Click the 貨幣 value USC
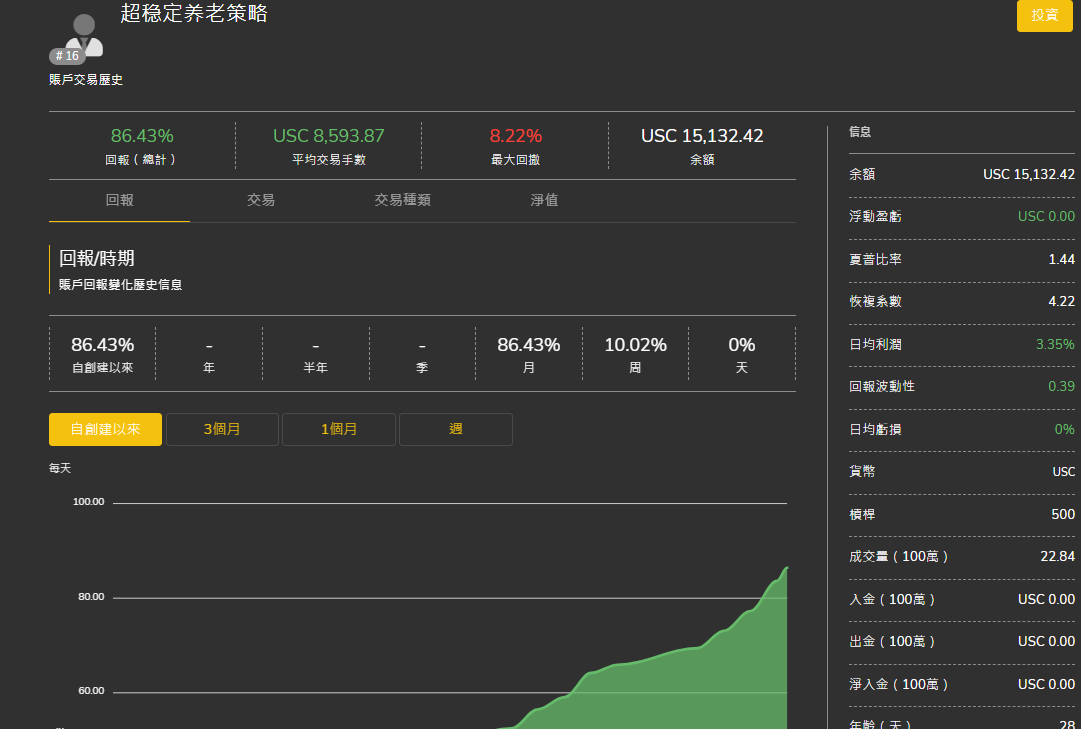The width and height of the screenshot is (1081, 729). pos(1064,472)
